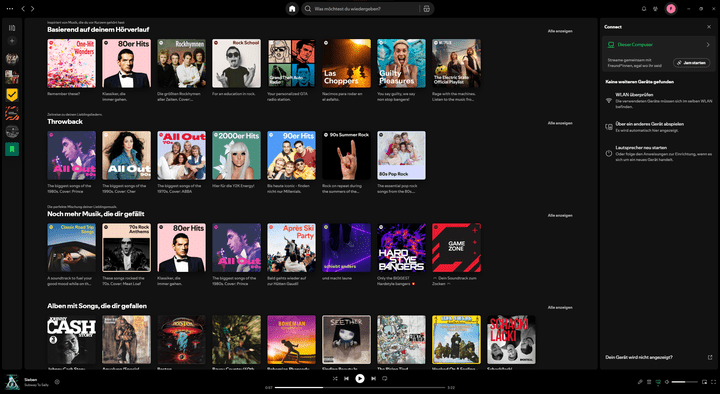Open the Home page via house icon
The height and width of the screenshot is (394, 720).
[292, 9]
